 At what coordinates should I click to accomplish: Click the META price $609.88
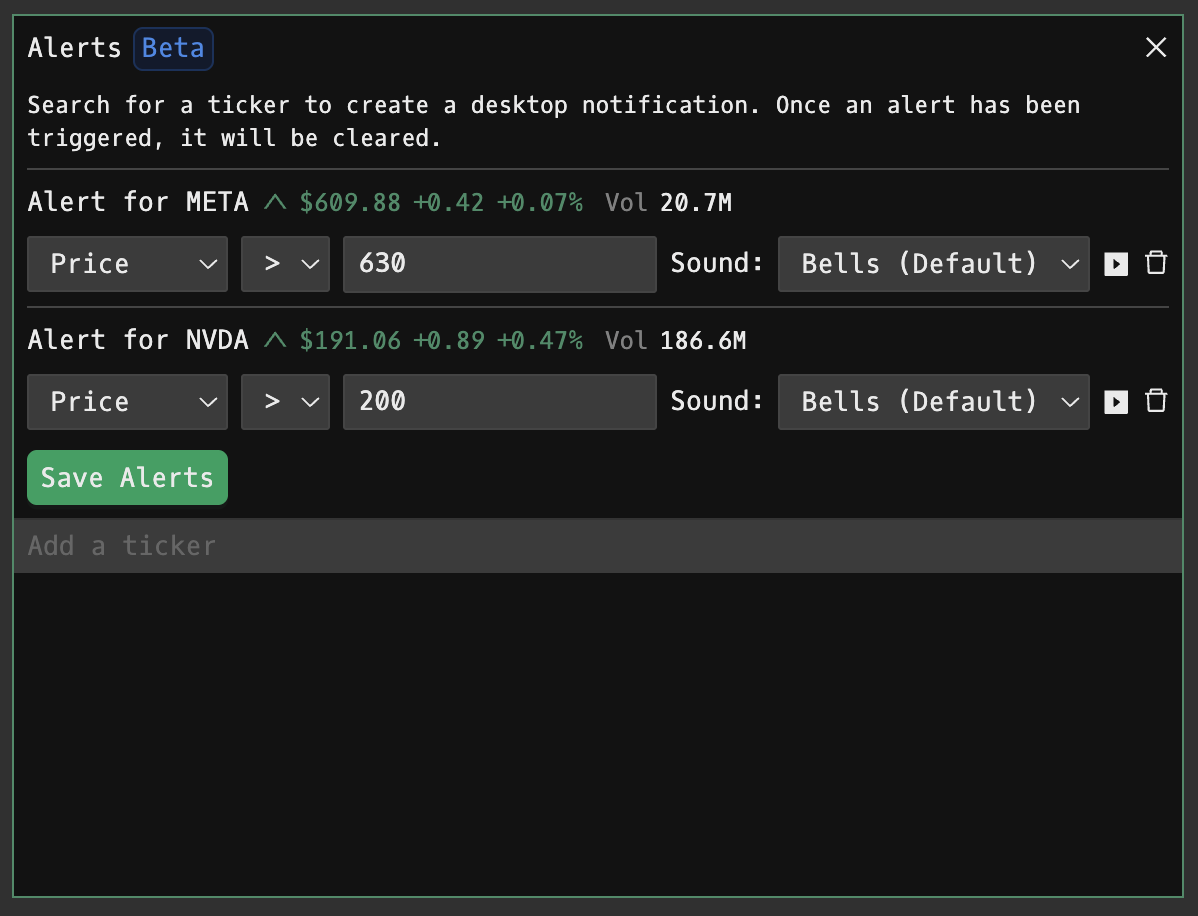pos(350,202)
